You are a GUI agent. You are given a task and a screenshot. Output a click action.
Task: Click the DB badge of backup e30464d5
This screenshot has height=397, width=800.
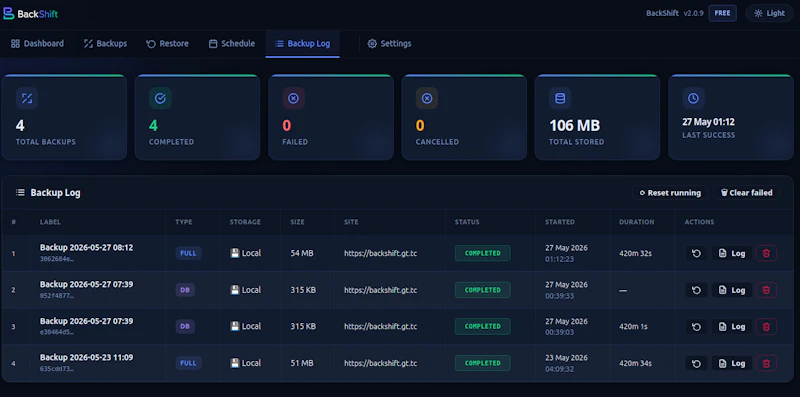pyautogui.click(x=185, y=327)
